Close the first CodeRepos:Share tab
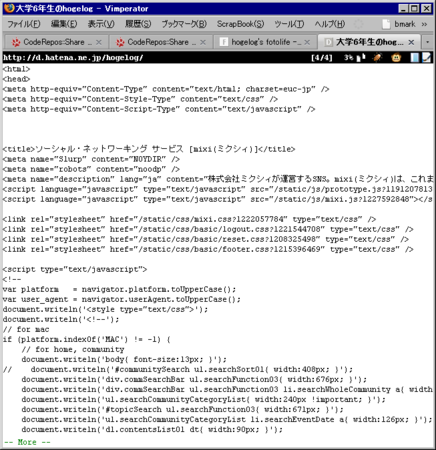The width and height of the screenshot is (436, 450). (x=99, y=42)
